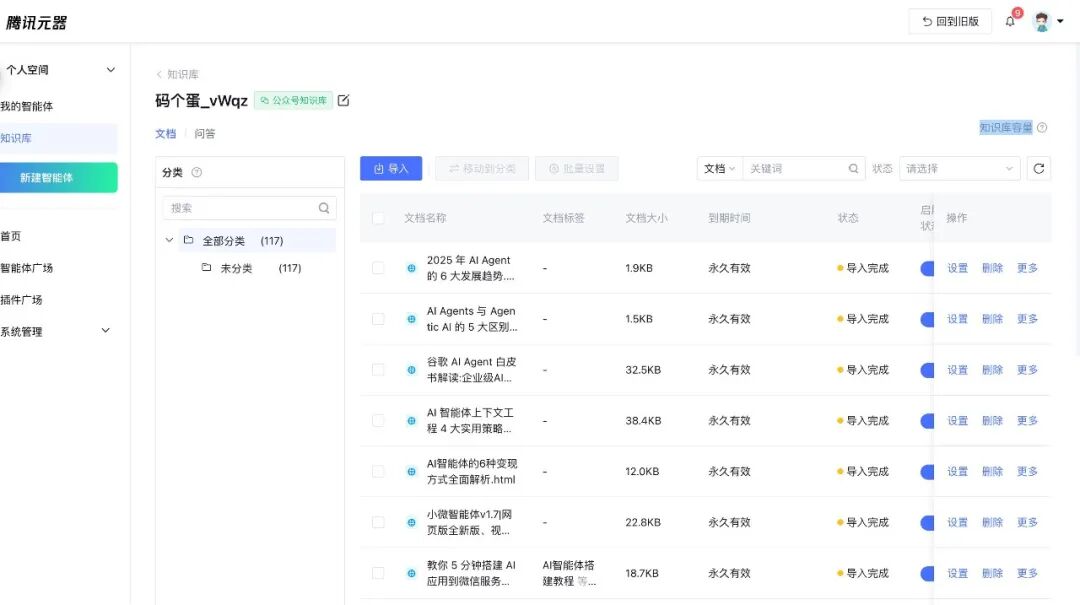Click the blue 导入 button
Viewport: 1080px width, 605px height.
pos(391,168)
